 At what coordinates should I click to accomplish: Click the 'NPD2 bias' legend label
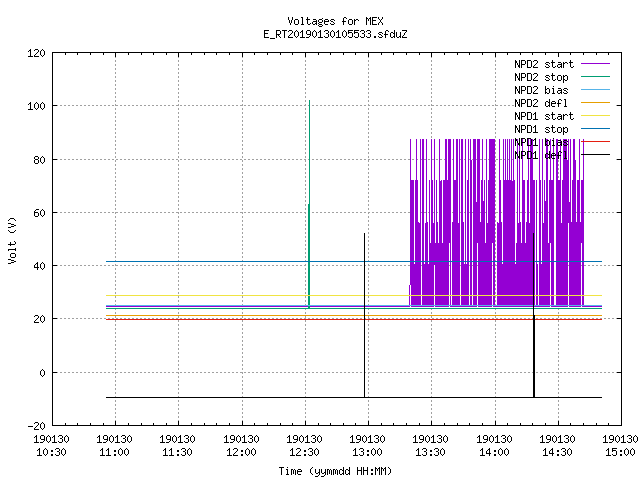coord(541,90)
